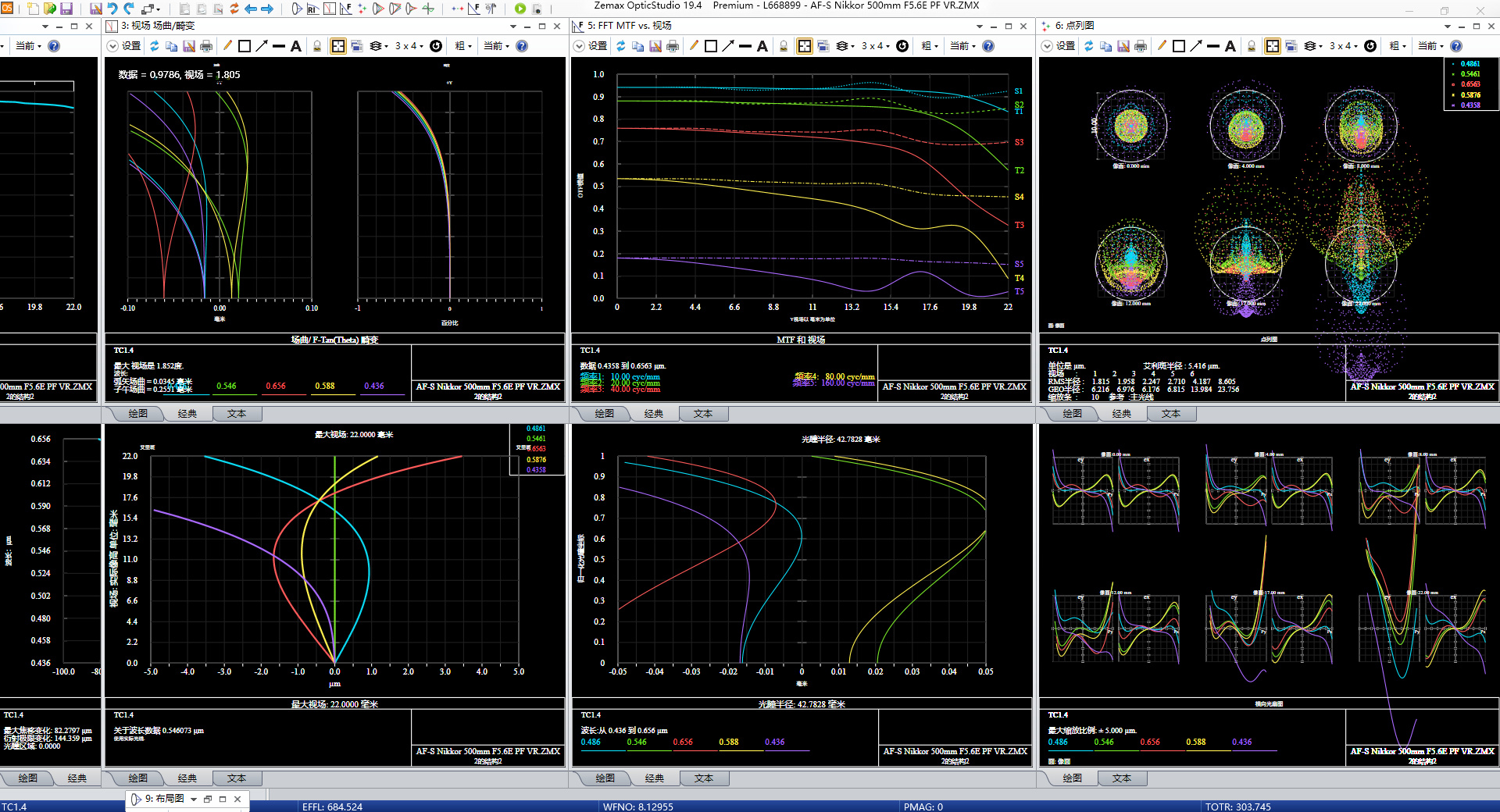Open help icon in spot diagram window toolbar
The width and height of the screenshot is (1500, 812).
point(1456,46)
